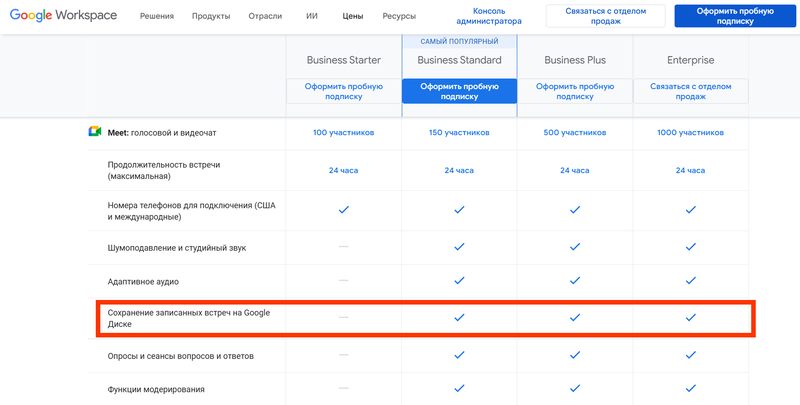
Task: Open Консоль администратора link
Action: pos(489,16)
